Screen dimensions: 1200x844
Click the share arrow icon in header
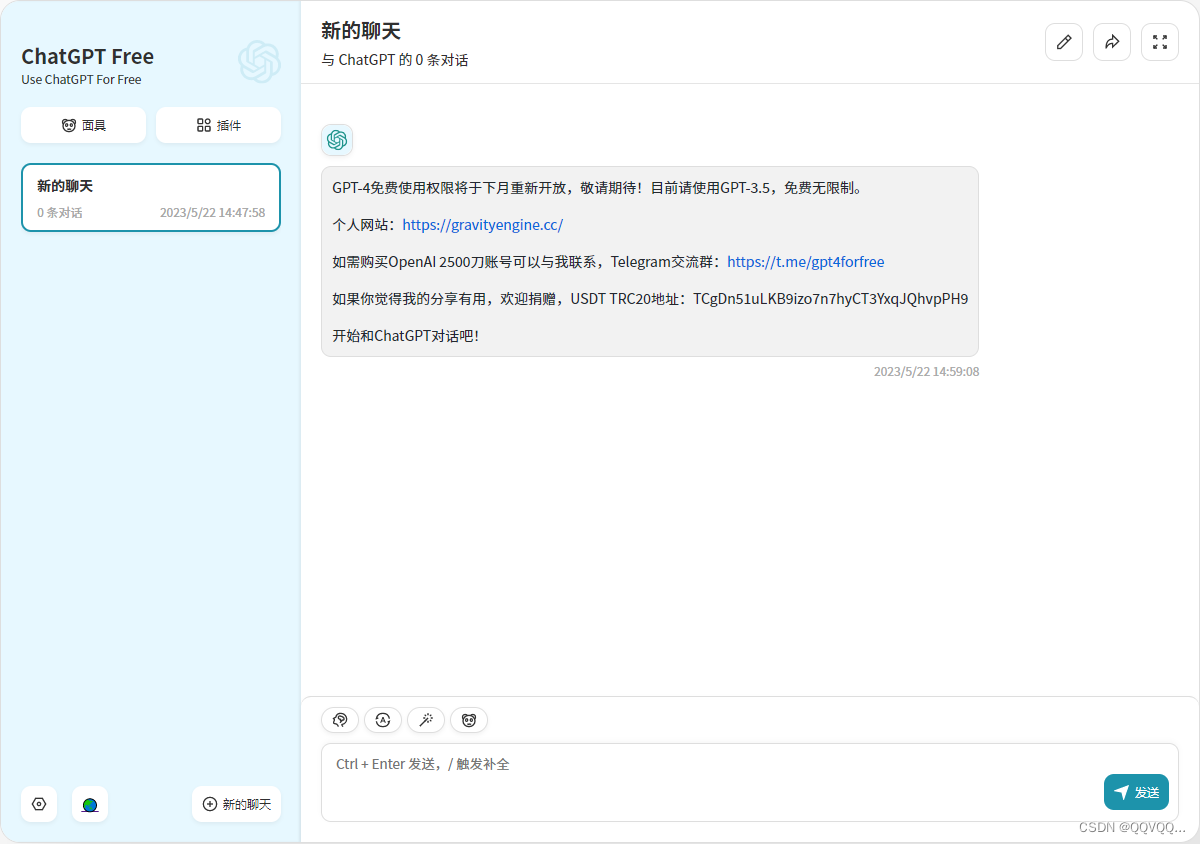(1112, 42)
